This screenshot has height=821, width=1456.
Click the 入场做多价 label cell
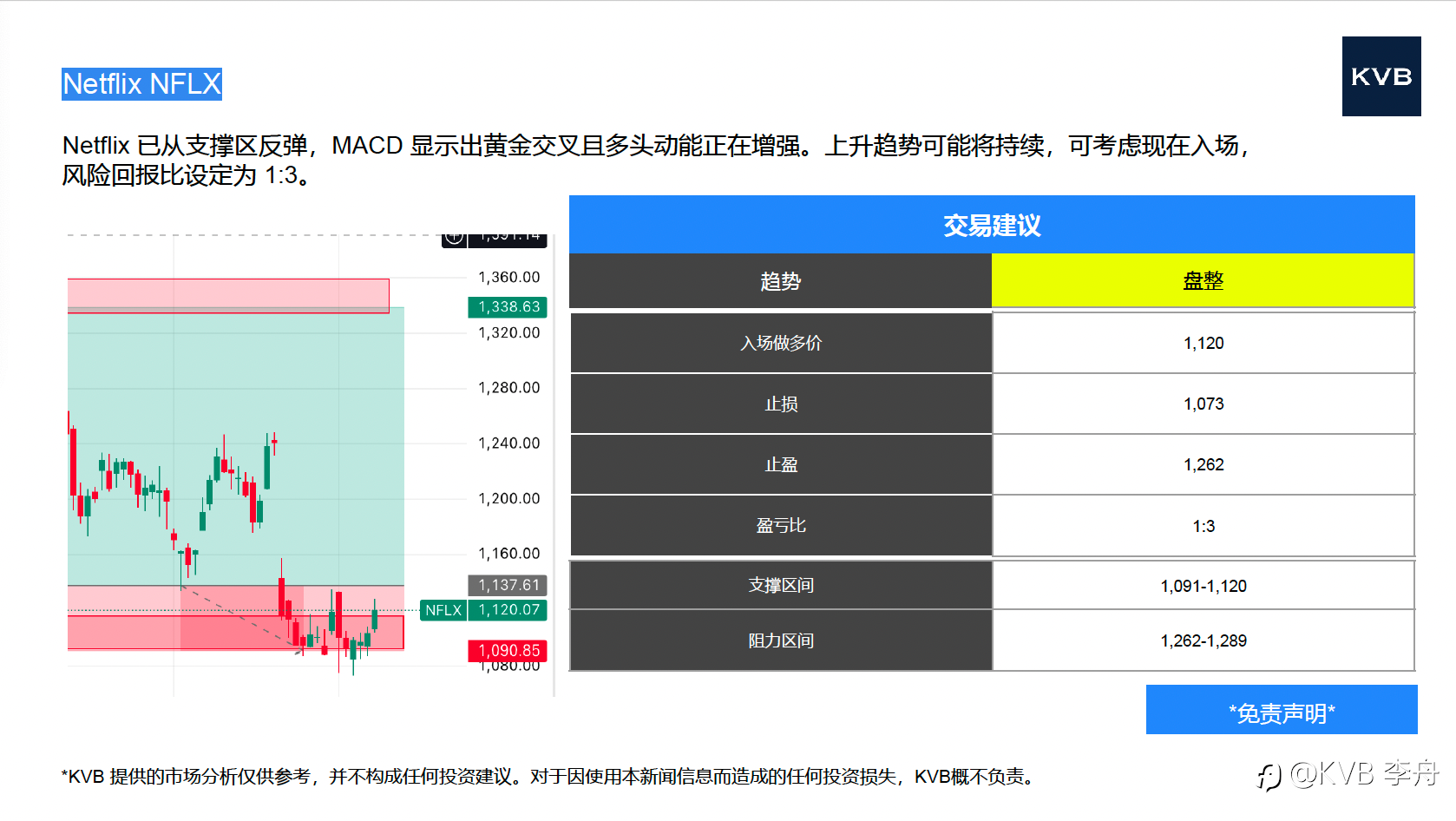pyautogui.click(x=781, y=343)
